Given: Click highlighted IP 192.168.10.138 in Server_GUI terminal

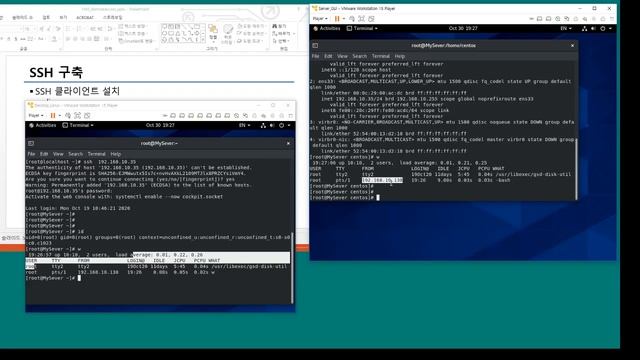Looking at the screenshot, I should [x=382, y=180].
